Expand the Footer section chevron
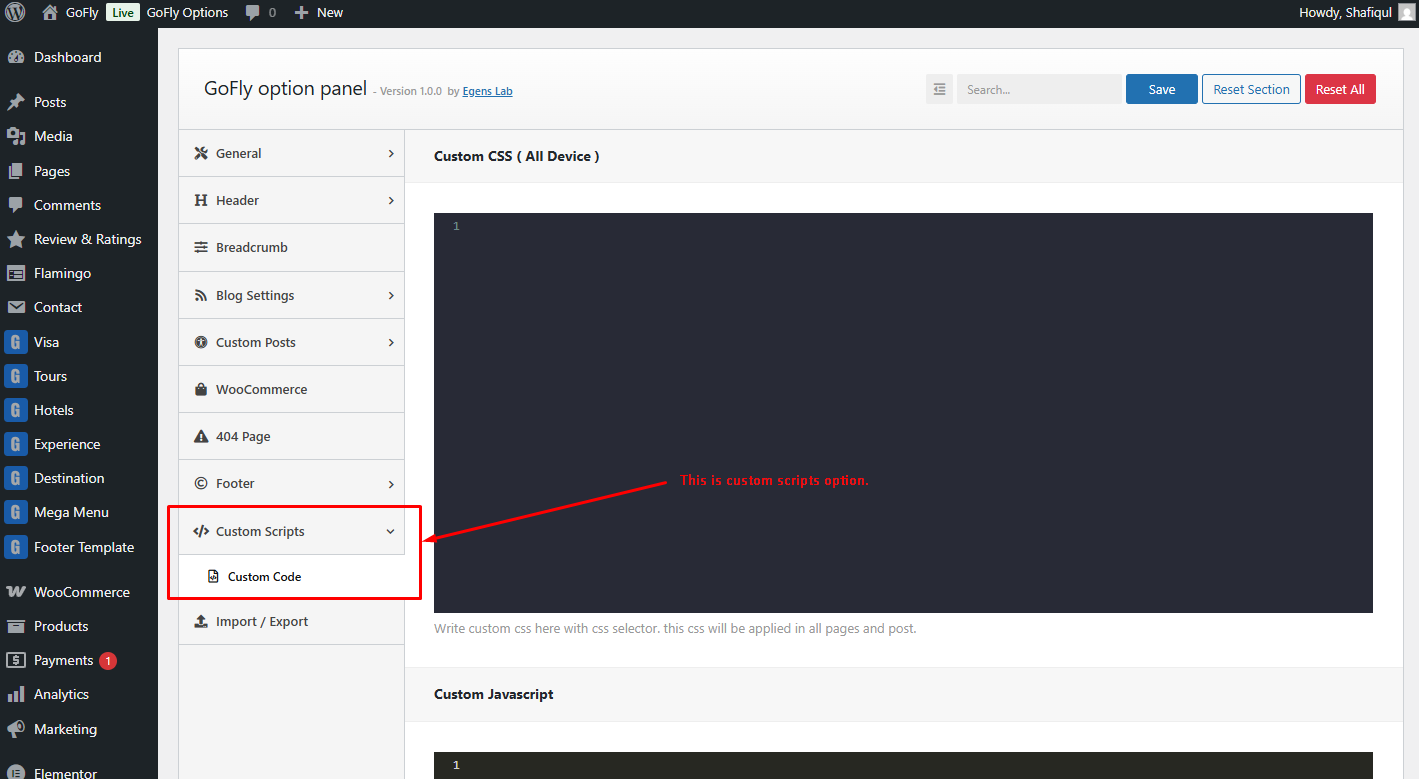Screen dimensions: 1419x779 pyautogui.click(x=391, y=483)
